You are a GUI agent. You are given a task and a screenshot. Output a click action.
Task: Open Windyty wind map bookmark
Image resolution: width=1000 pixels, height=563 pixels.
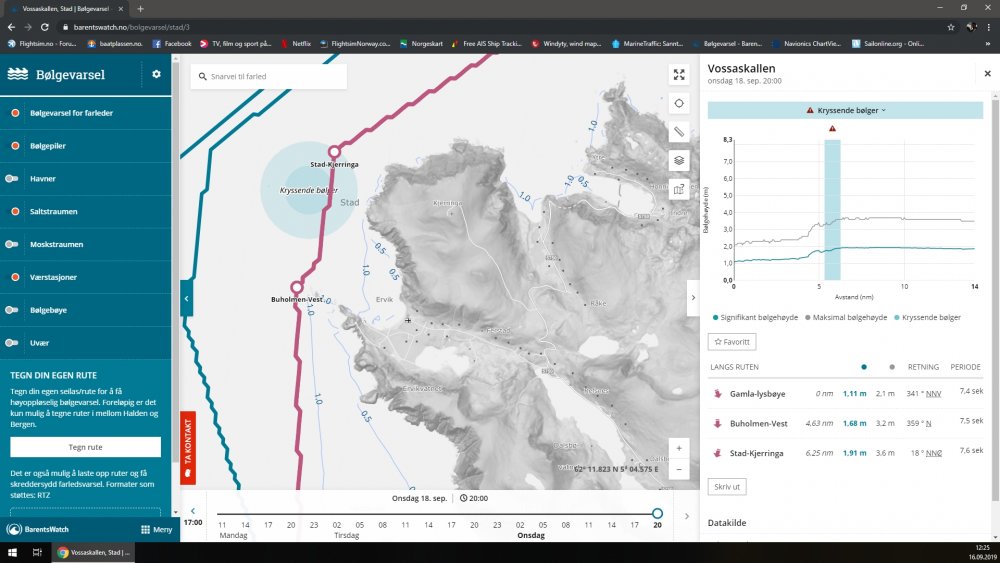point(566,44)
